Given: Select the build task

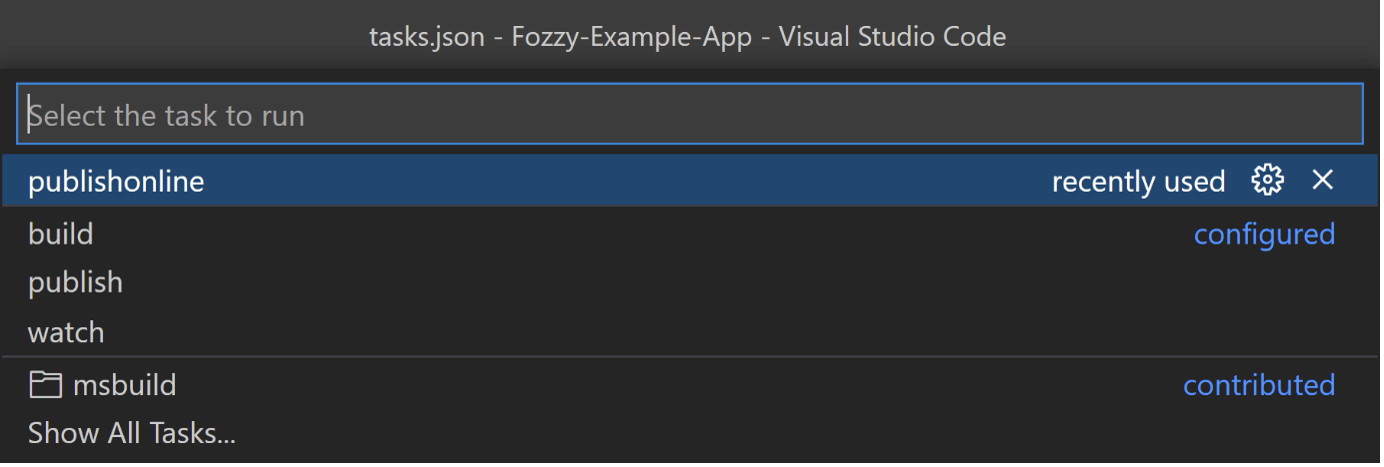Looking at the screenshot, I should coord(690,234).
